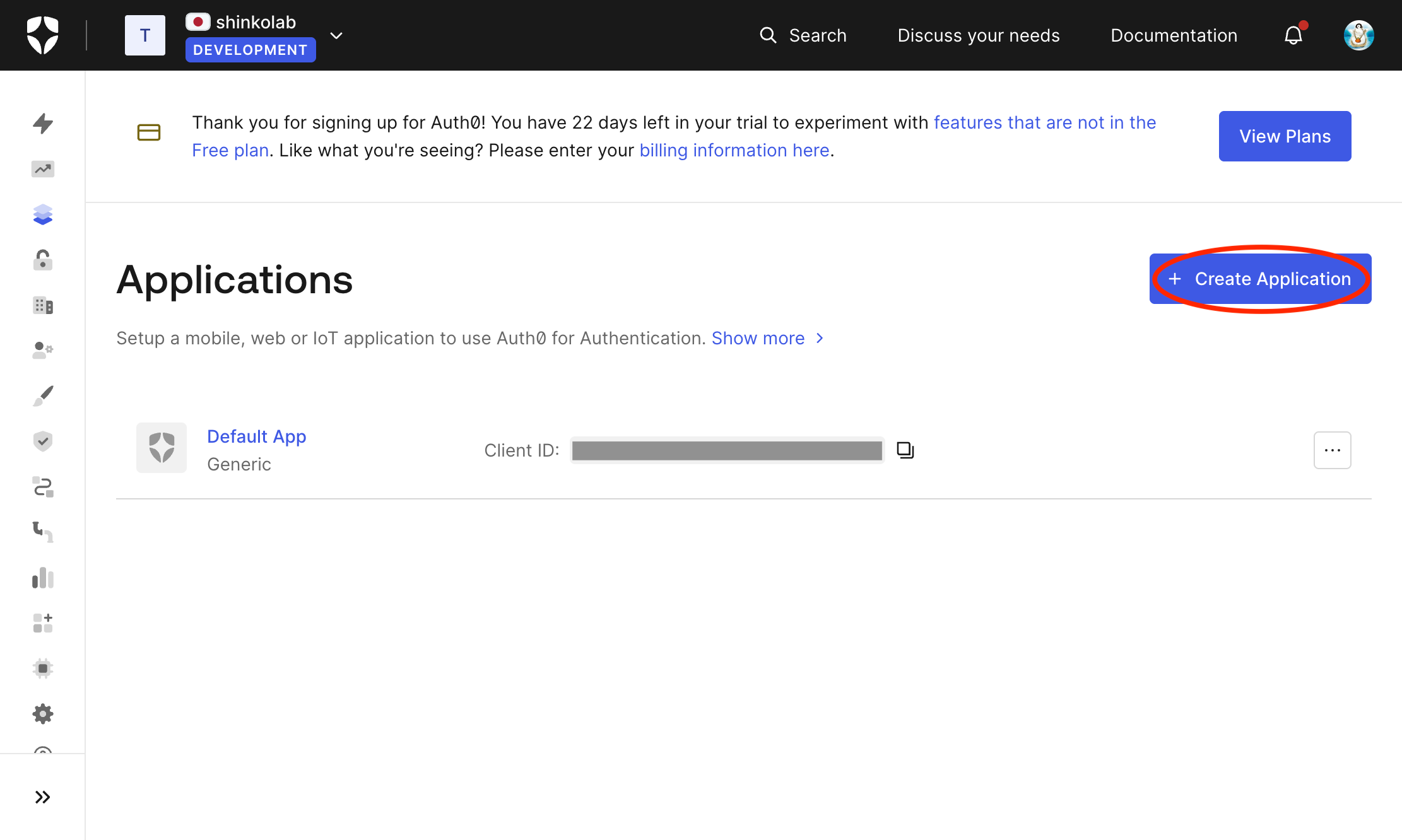1402x840 pixels.
Task: Expand Show more description text
Action: pos(758,338)
